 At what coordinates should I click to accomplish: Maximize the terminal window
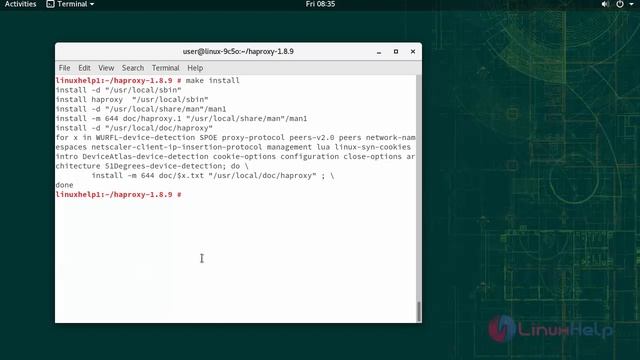(x=396, y=52)
